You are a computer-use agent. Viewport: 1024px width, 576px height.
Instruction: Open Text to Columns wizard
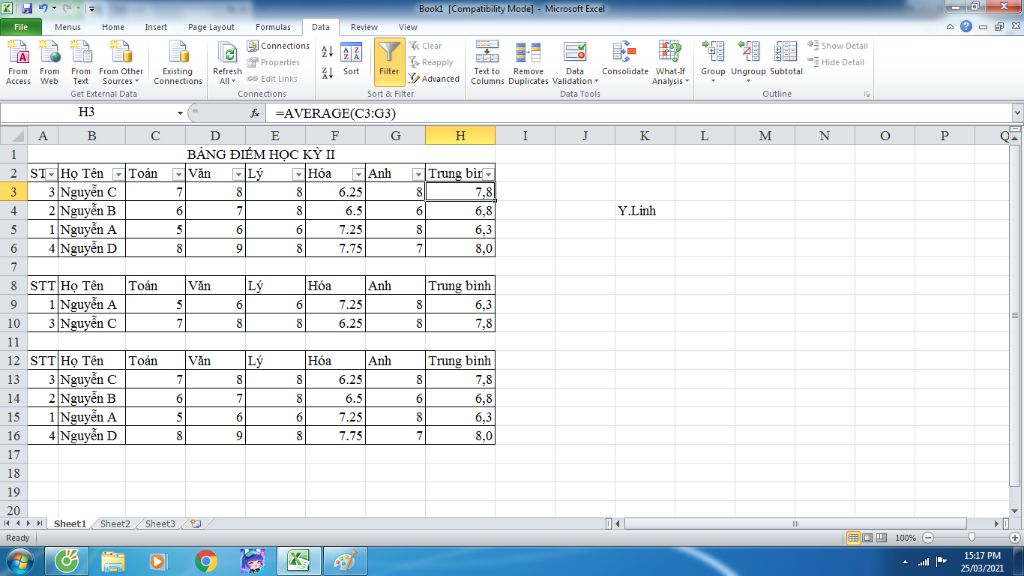pyautogui.click(x=487, y=62)
